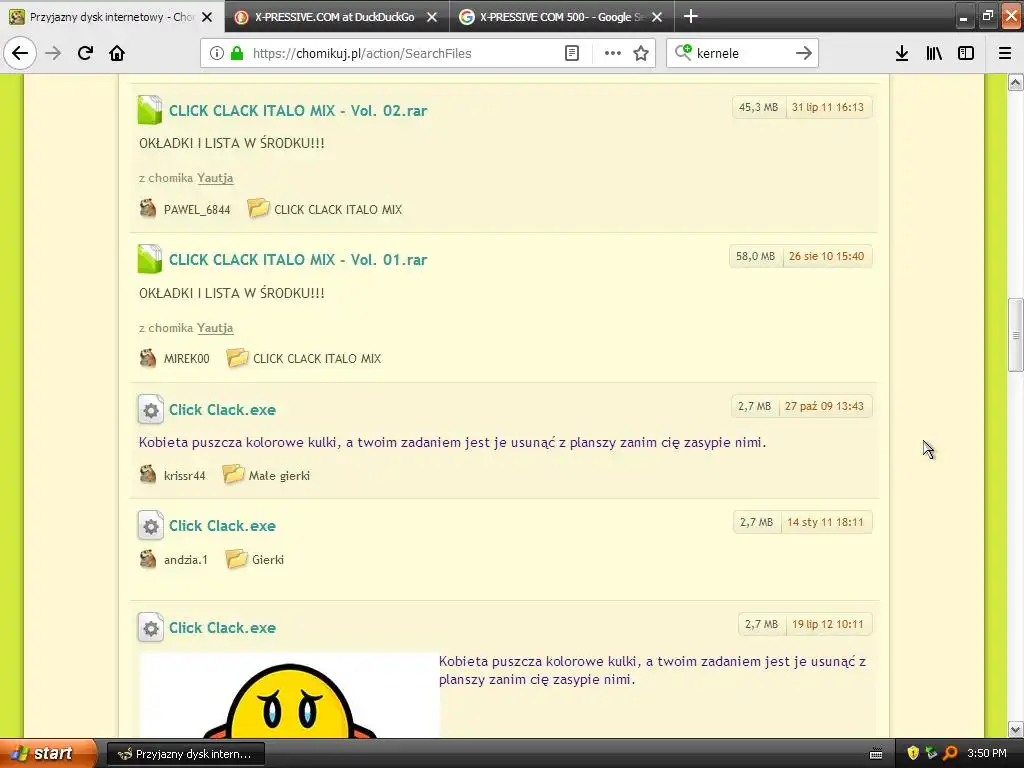Open the Firefox hamburger menu
Screen dimensions: 1024x768
[1005, 53]
